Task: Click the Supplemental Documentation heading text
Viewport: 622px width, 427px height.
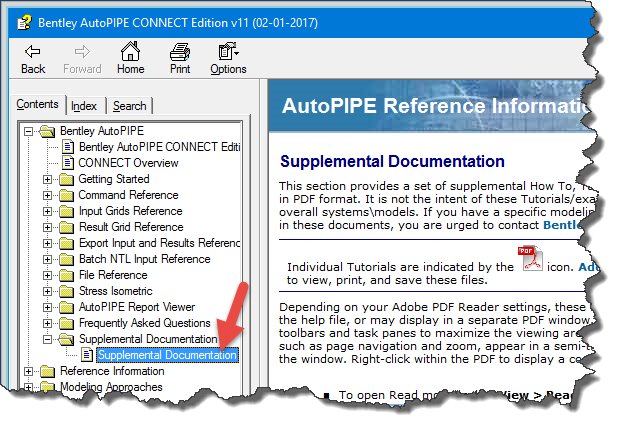Action: click(392, 162)
